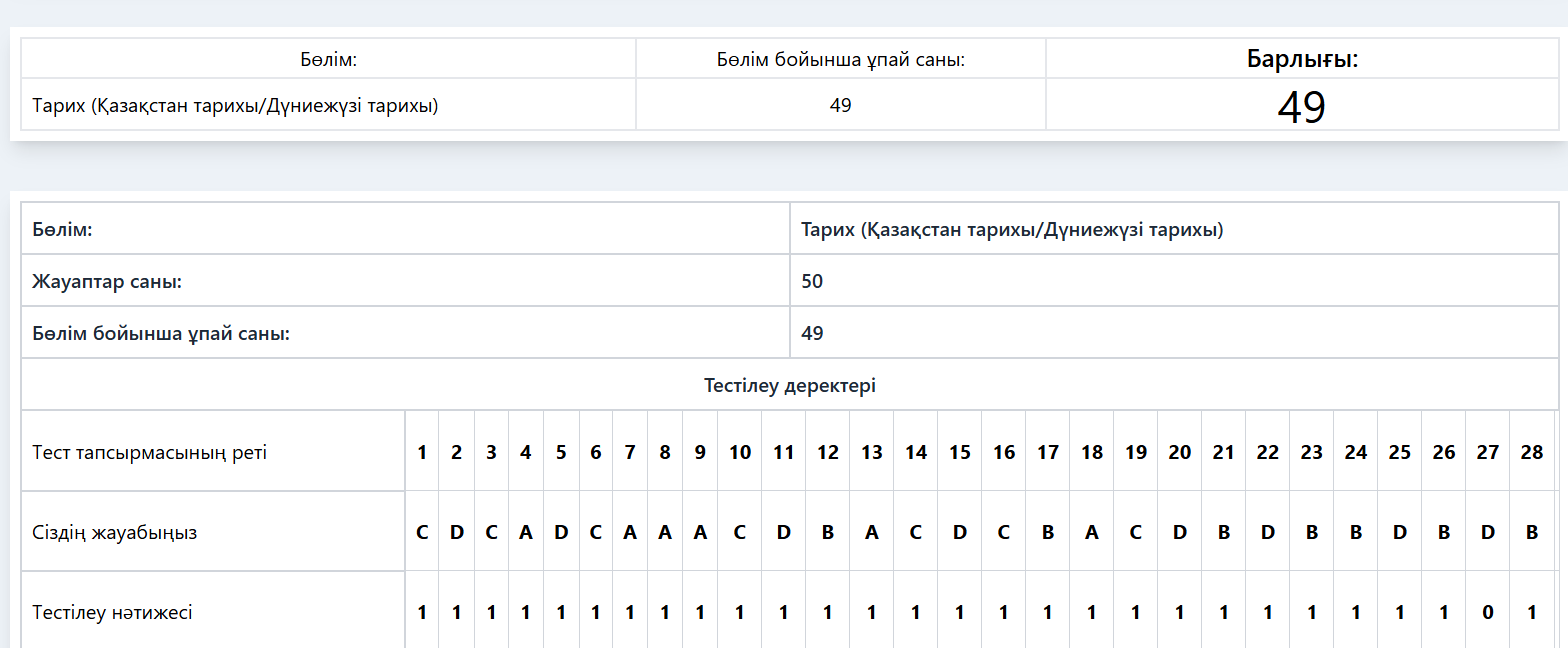Click the 0 result under question 27
Image resolution: width=1568 pixels, height=648 pixels.
tap(1487, 612)
